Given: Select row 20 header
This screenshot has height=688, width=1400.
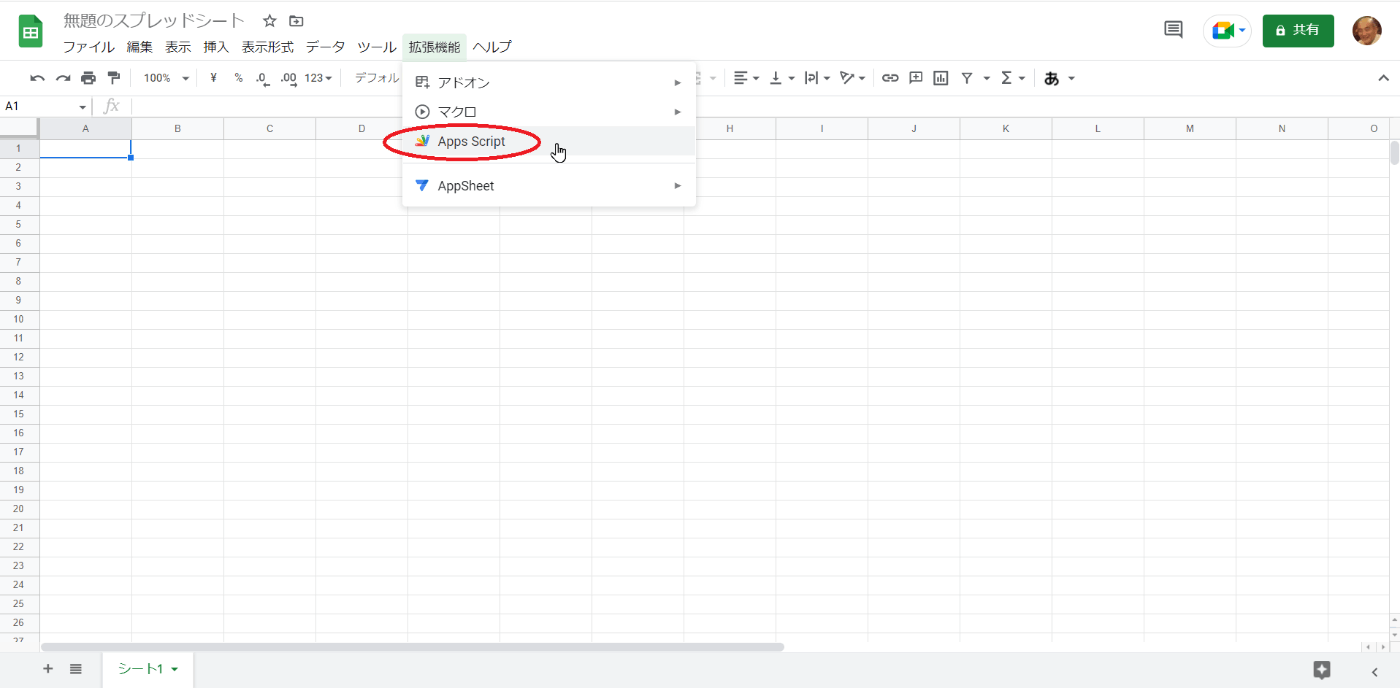Looking at the screenshot, I should click(19, 508).
